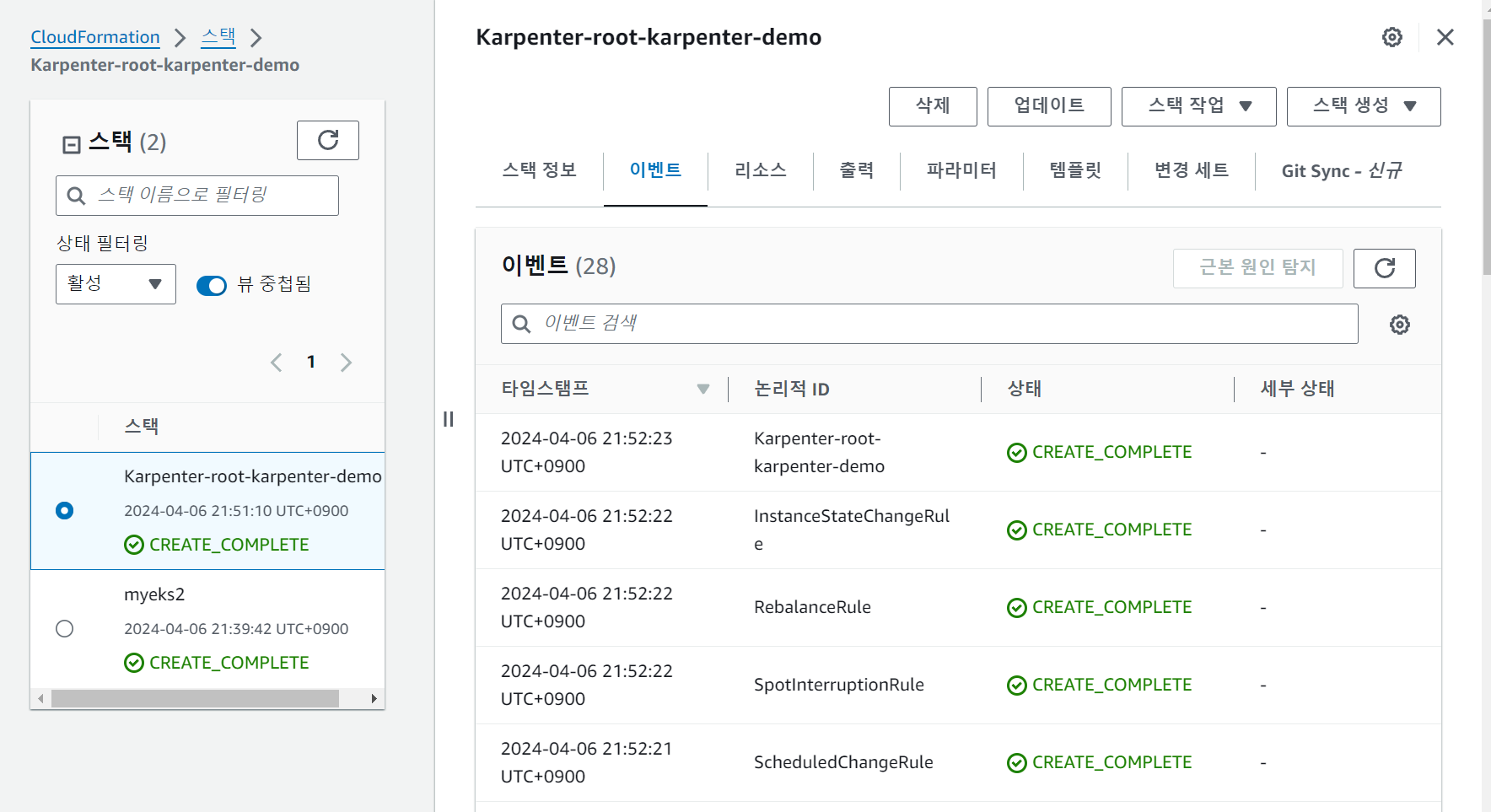Toggle the 뷰 중첩됨 switch
The image size is (1491, 812).
tap(212, 286)
